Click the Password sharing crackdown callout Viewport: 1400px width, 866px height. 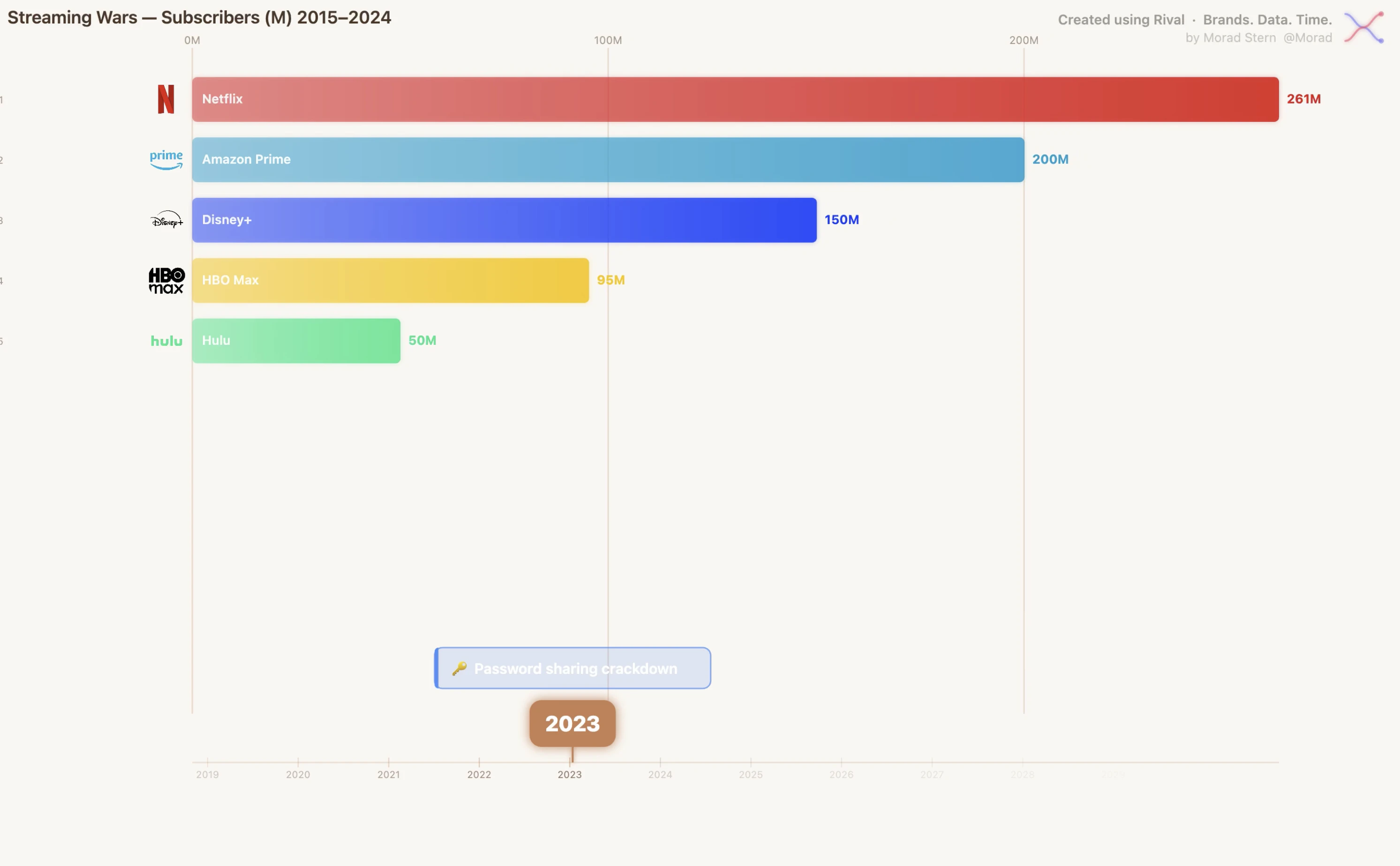572,668
